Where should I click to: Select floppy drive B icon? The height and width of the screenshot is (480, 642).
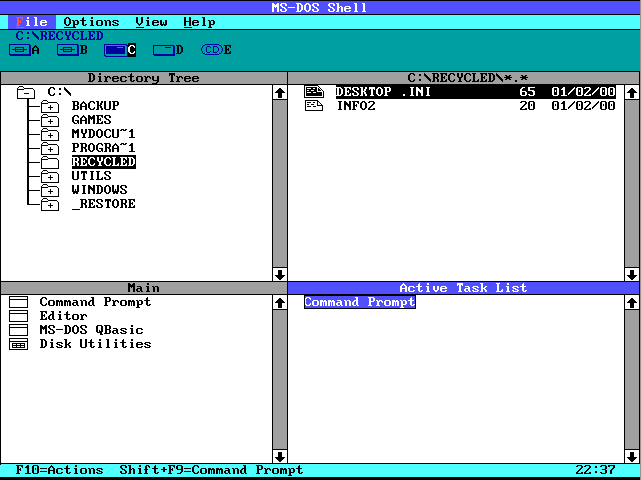pyautogui.click(x=68, y=50)
